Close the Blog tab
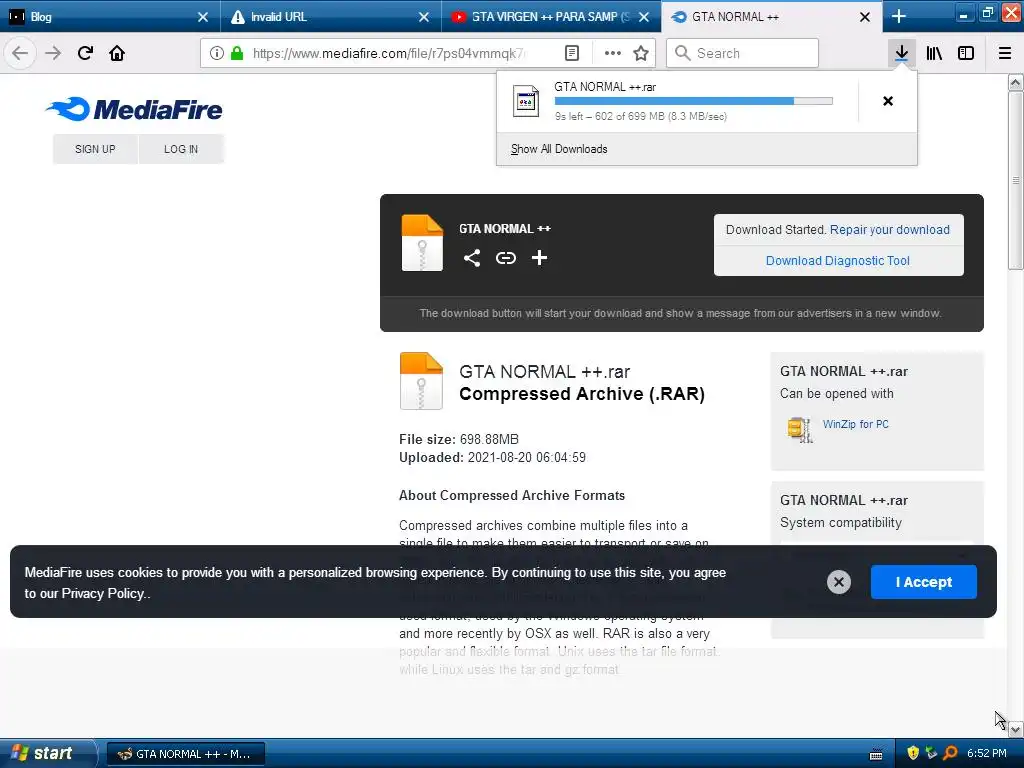Image resolution: width=1024 pixels, height=768 pixels. point(203,17)
